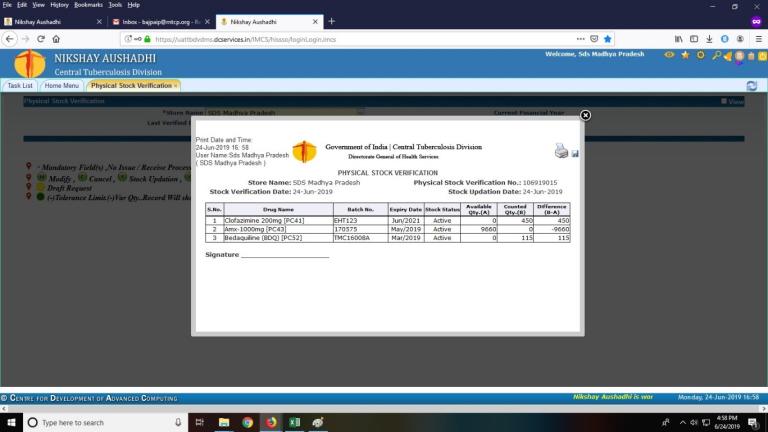Click the horizontal scrollbar right arrow
The height and width of the screenshot is (432, 768).
tap(764, 408)
